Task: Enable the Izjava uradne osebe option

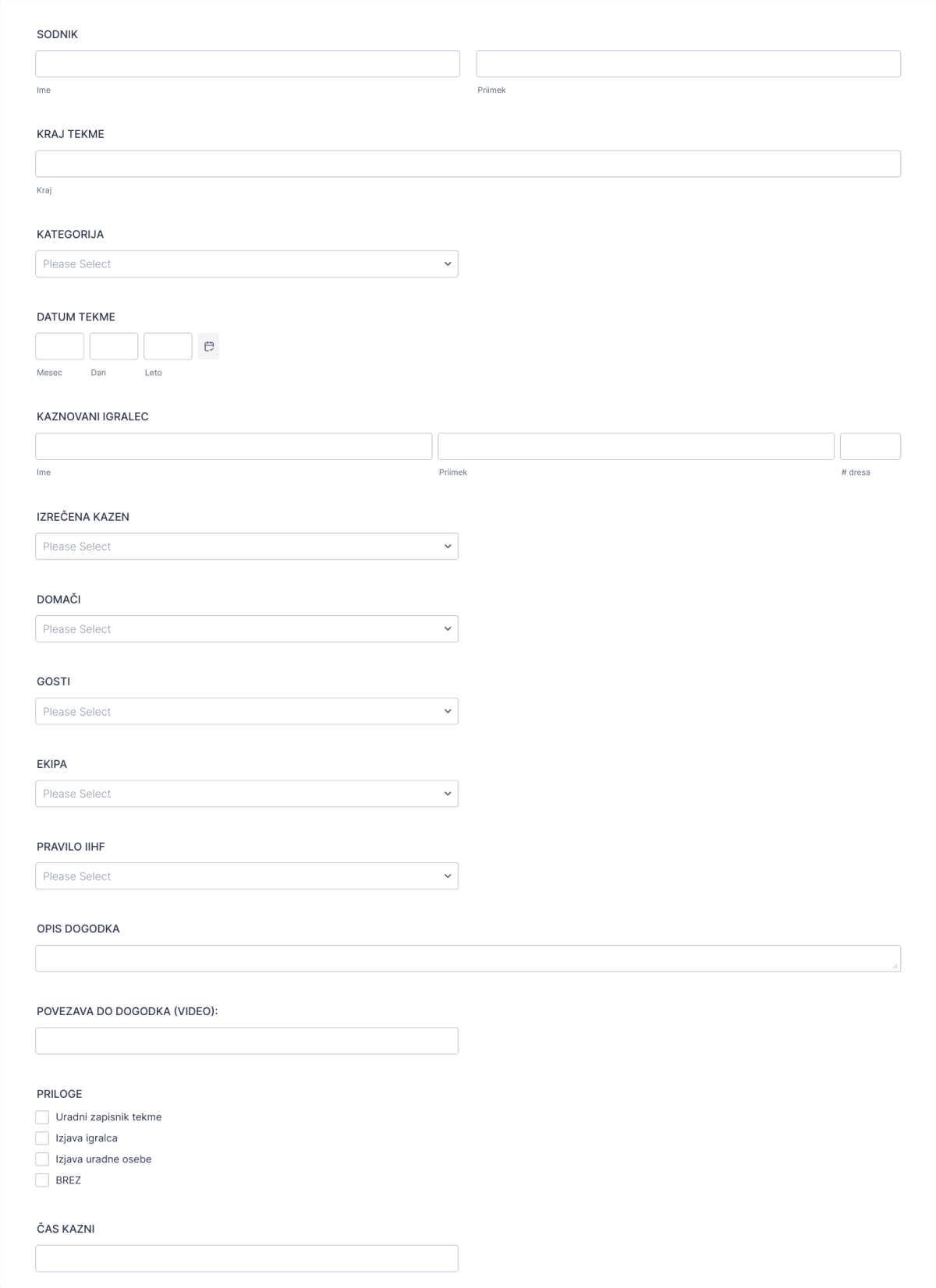Action: coord(43,1159)
